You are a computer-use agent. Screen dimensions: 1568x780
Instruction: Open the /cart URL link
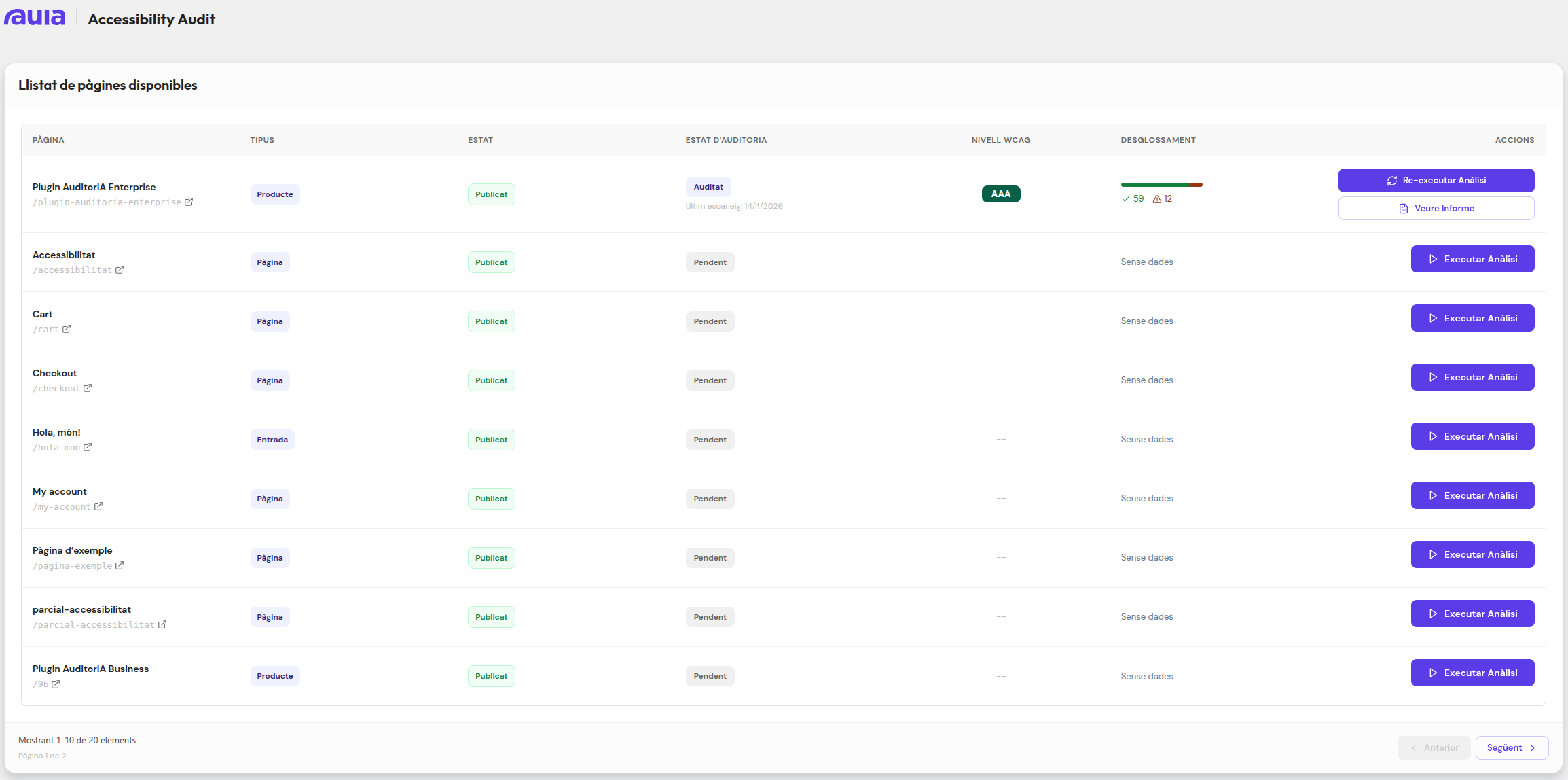46,330
